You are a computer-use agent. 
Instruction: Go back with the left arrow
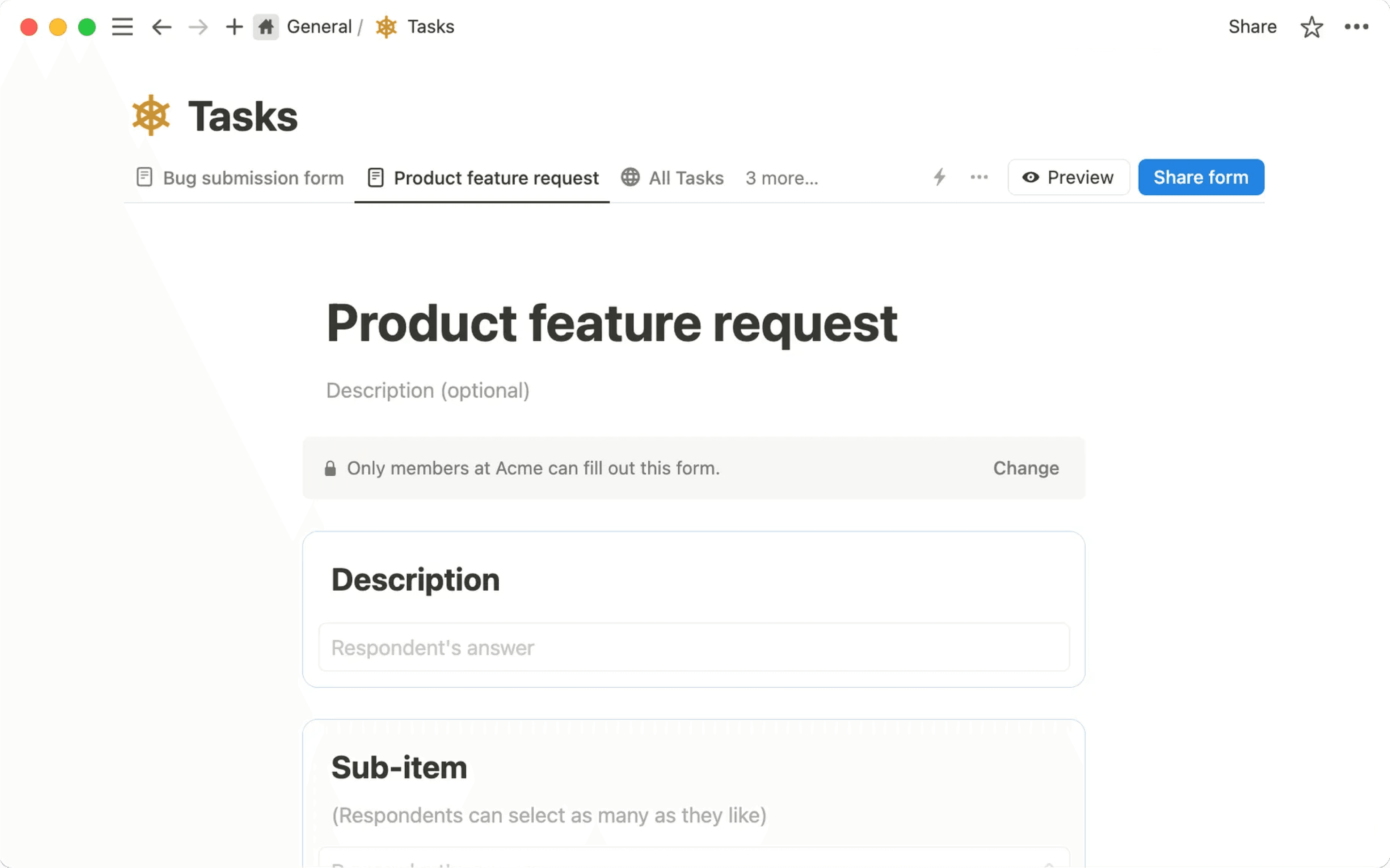tap(161, 27)
